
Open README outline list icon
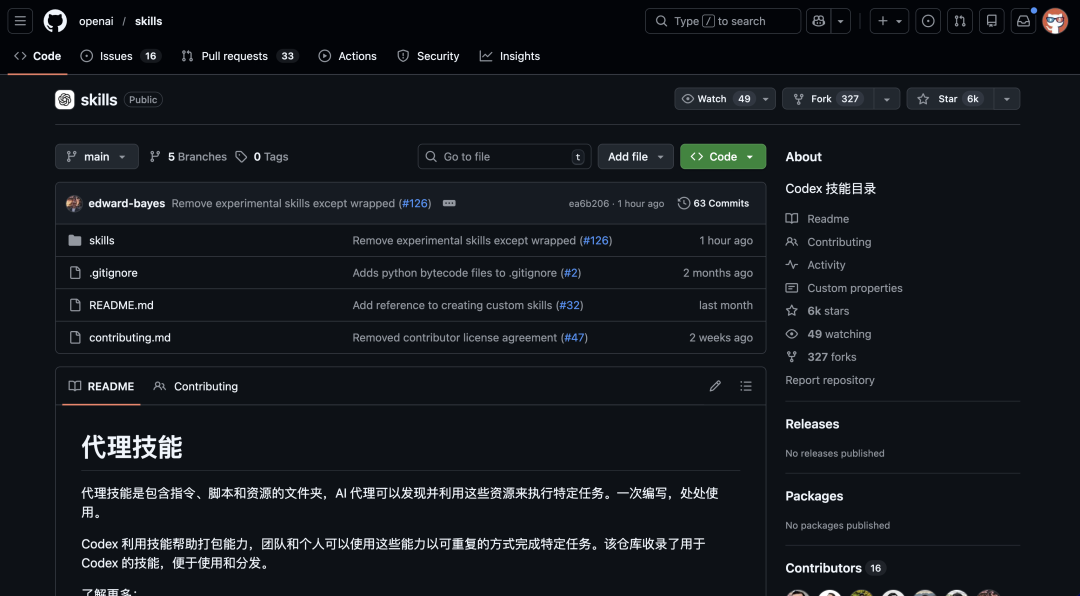click(x=746, y=386)
